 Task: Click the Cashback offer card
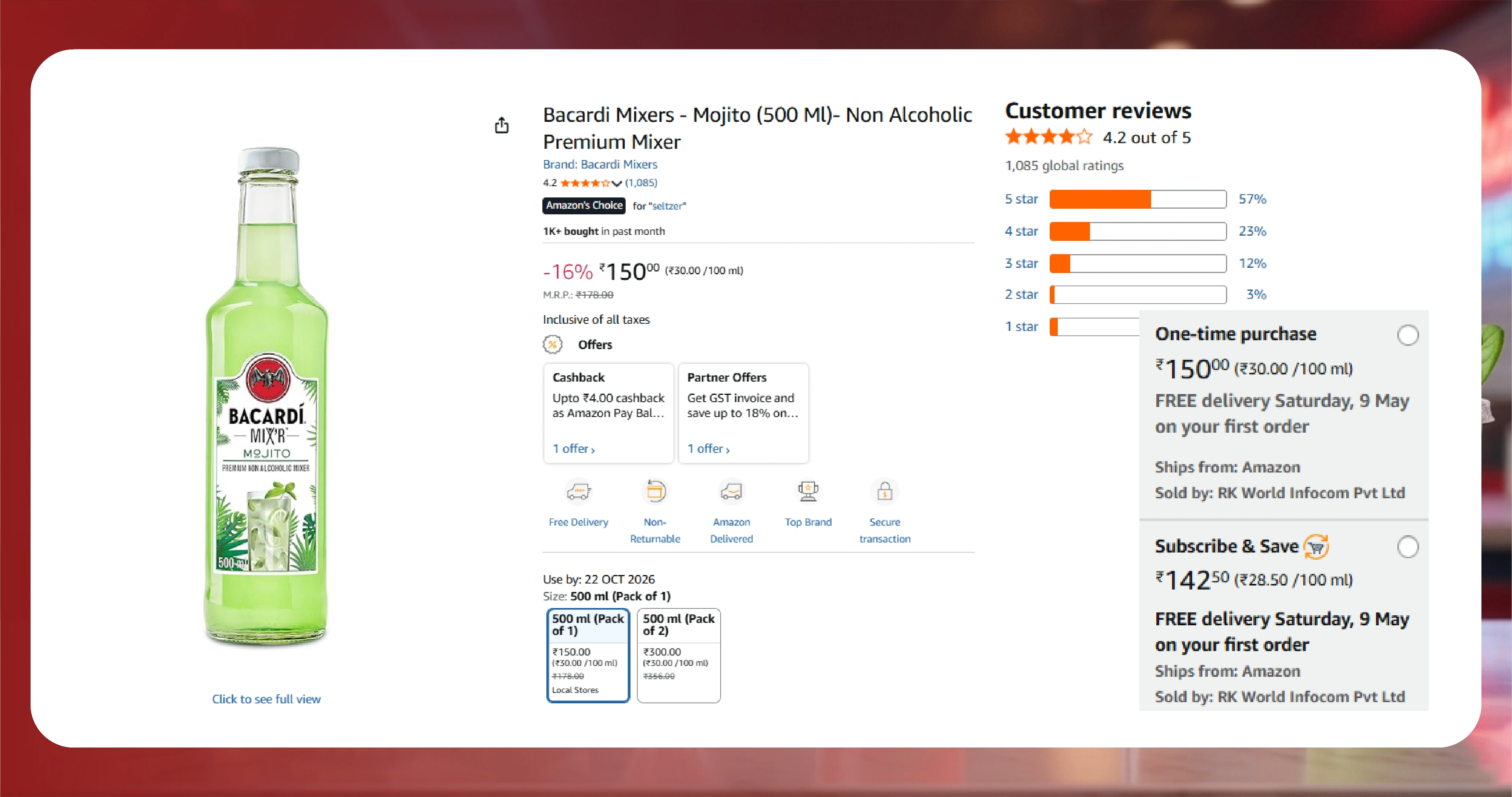click(x=609, y=413)
